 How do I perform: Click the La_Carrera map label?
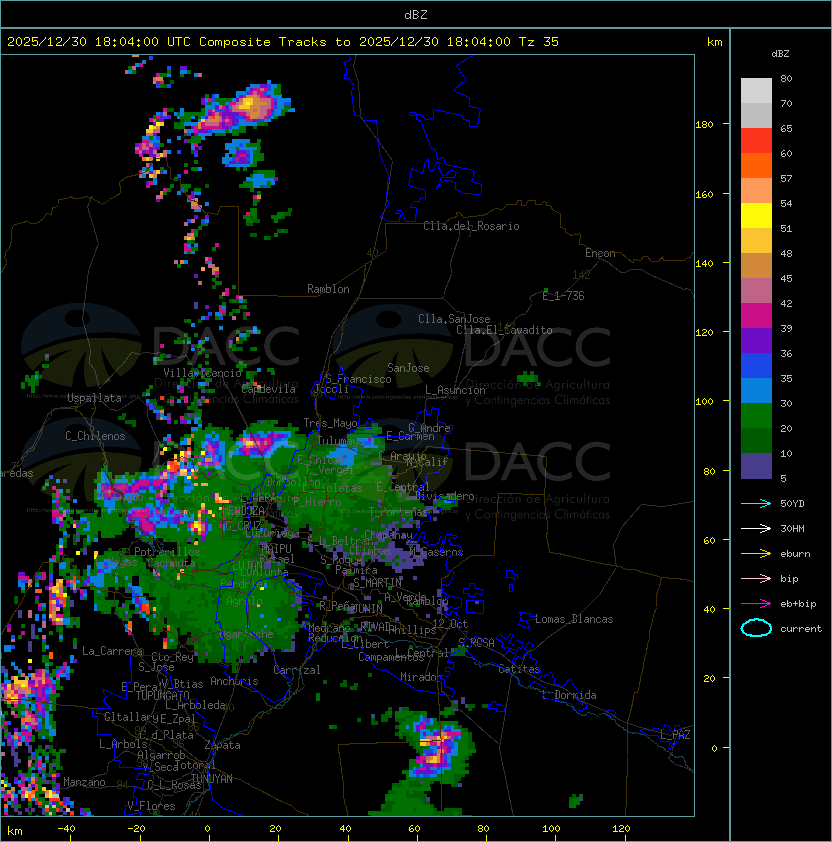pos(113,651)
